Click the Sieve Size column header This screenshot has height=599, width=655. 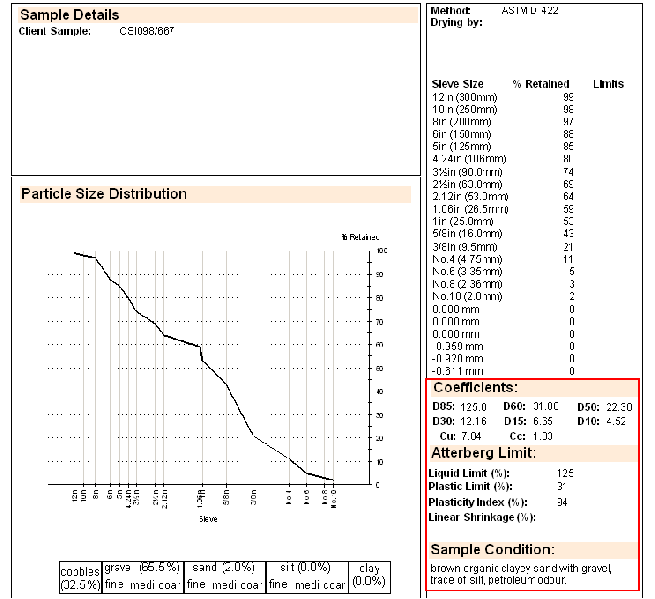pyautogui.click(x=457, y=84)
